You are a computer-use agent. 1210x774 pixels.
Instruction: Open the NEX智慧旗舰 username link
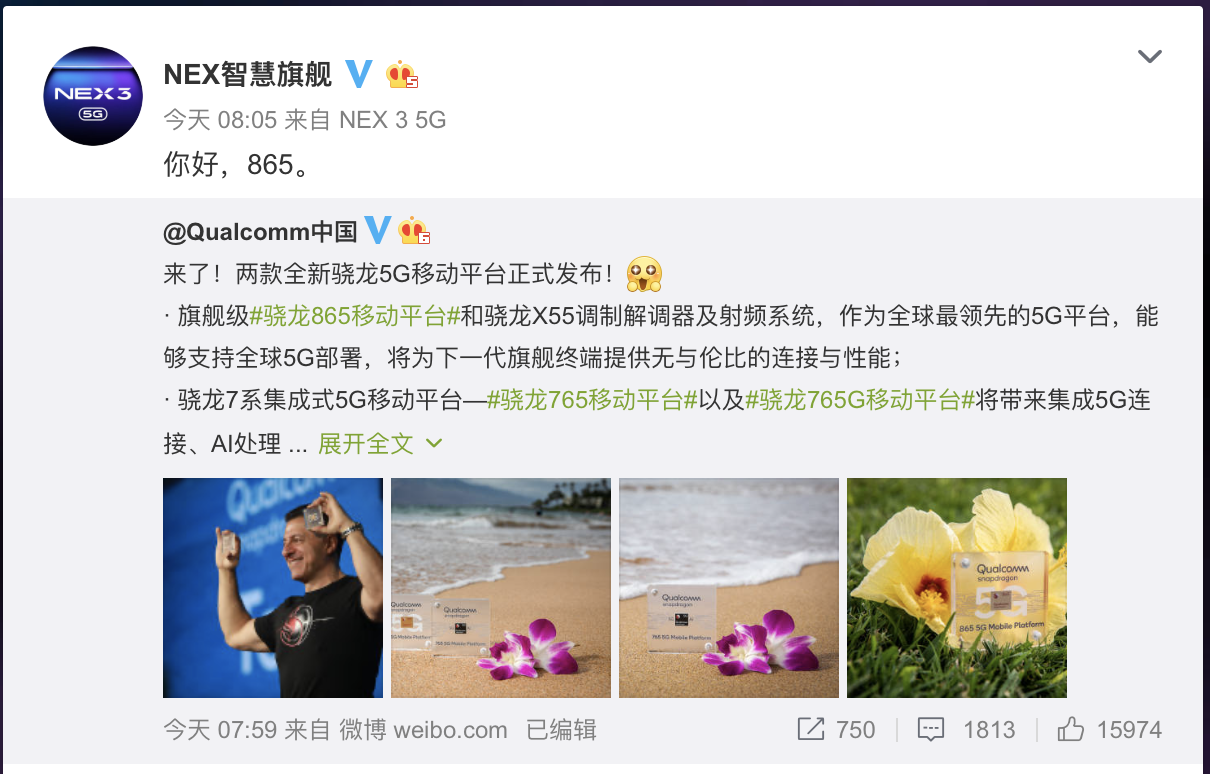(248, 74)
